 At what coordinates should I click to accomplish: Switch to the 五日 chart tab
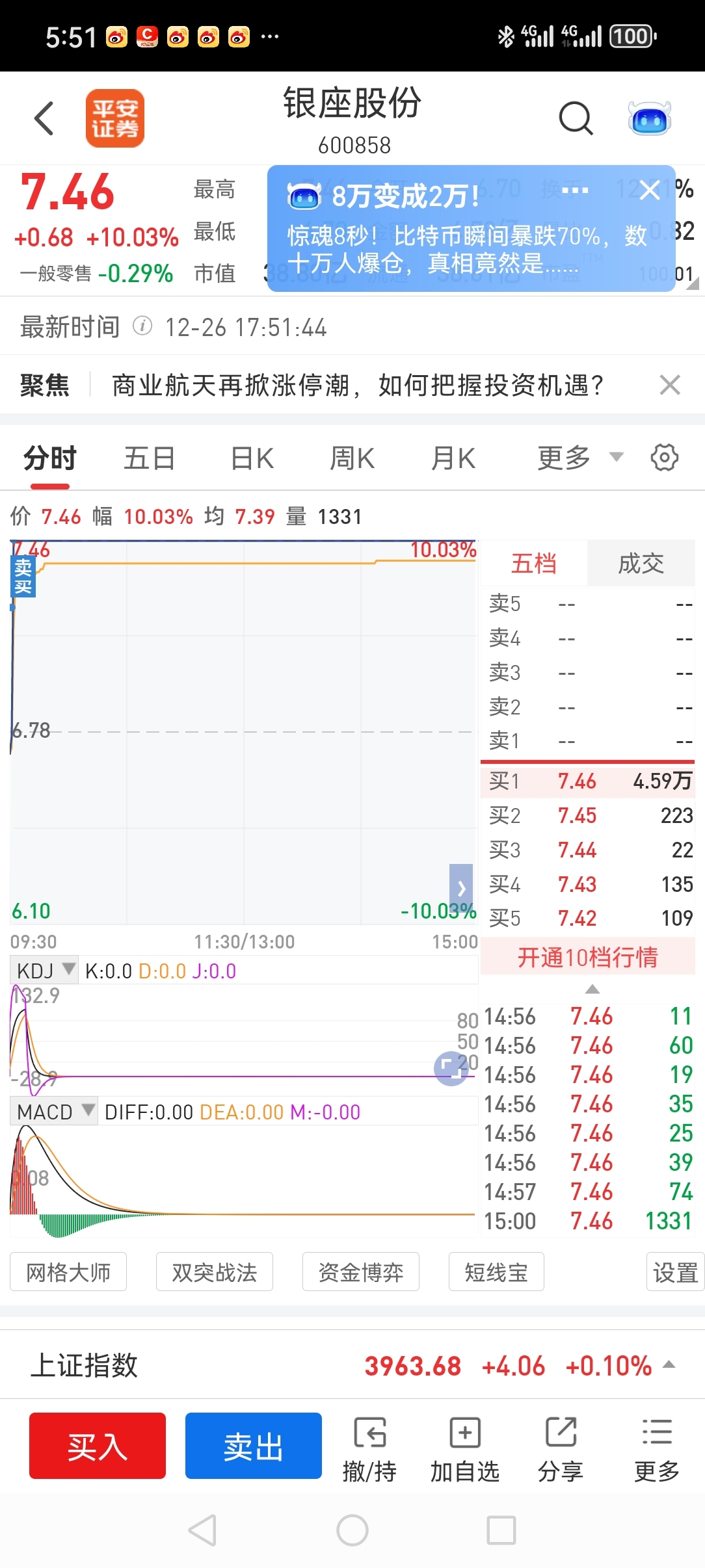(x=150, y=458)
